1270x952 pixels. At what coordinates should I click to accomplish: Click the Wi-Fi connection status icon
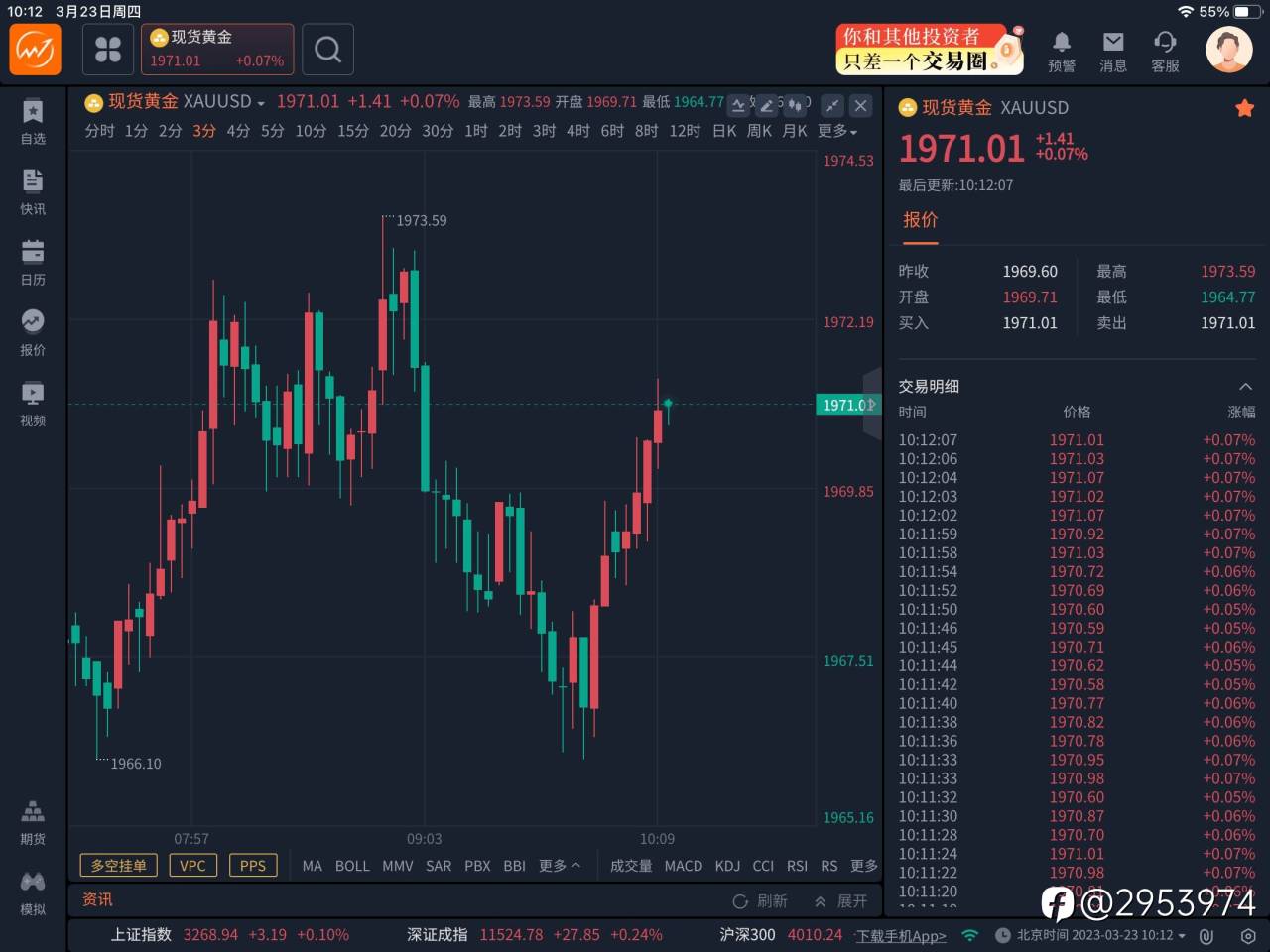tap(970, 935)
